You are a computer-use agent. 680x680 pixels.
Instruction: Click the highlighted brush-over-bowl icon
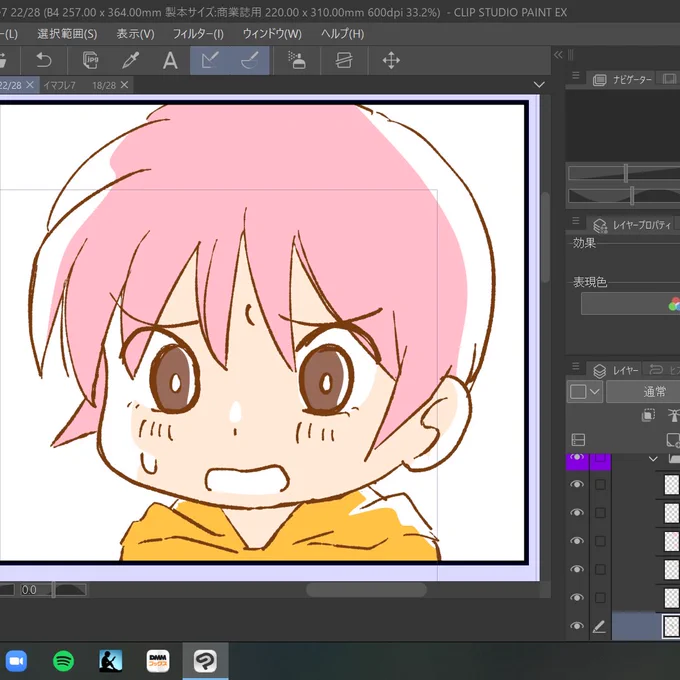[249, 60]
